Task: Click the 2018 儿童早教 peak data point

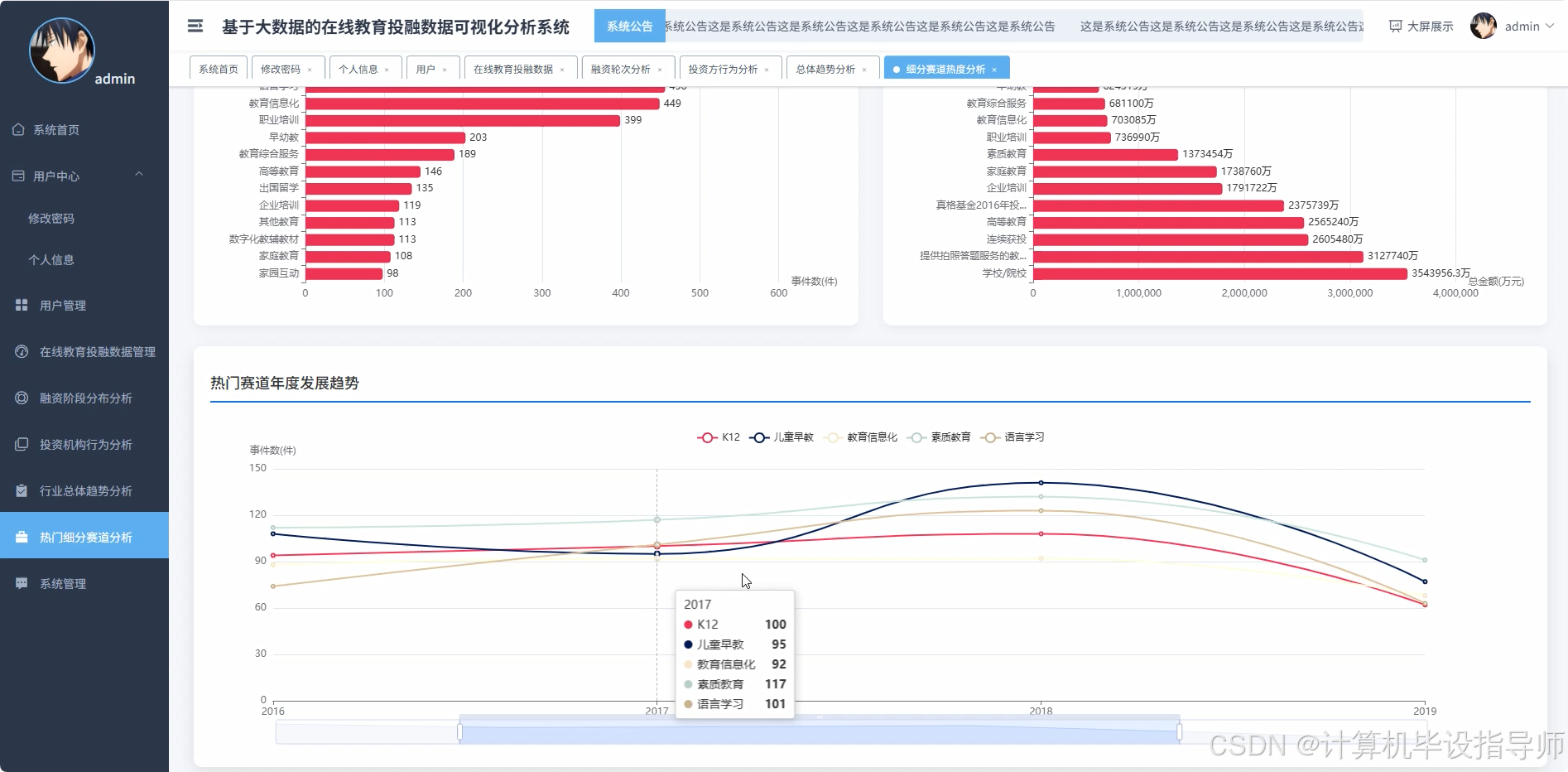Action: pyautogui.click(x=1041, y=483)
